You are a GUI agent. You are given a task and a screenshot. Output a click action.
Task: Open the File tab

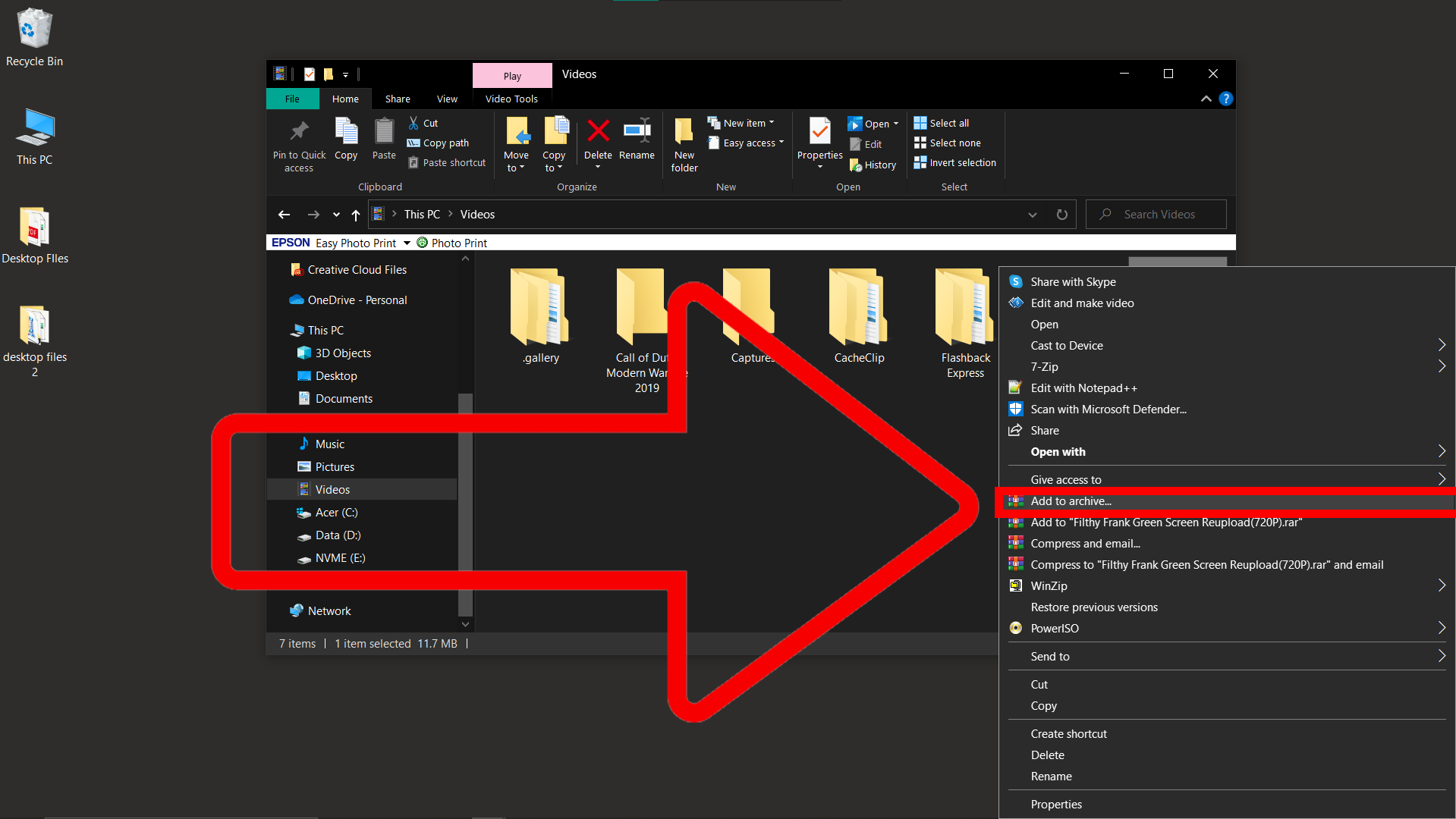pyautogui.click(x=292, y=99)
